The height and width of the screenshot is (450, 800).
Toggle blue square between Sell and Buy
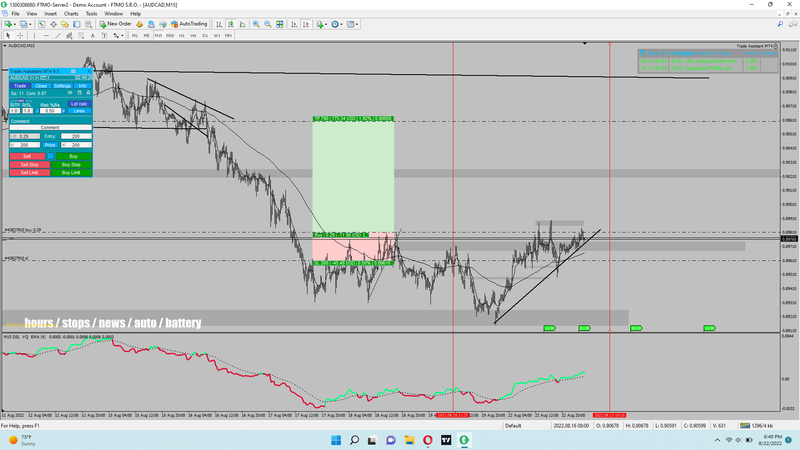51,156
